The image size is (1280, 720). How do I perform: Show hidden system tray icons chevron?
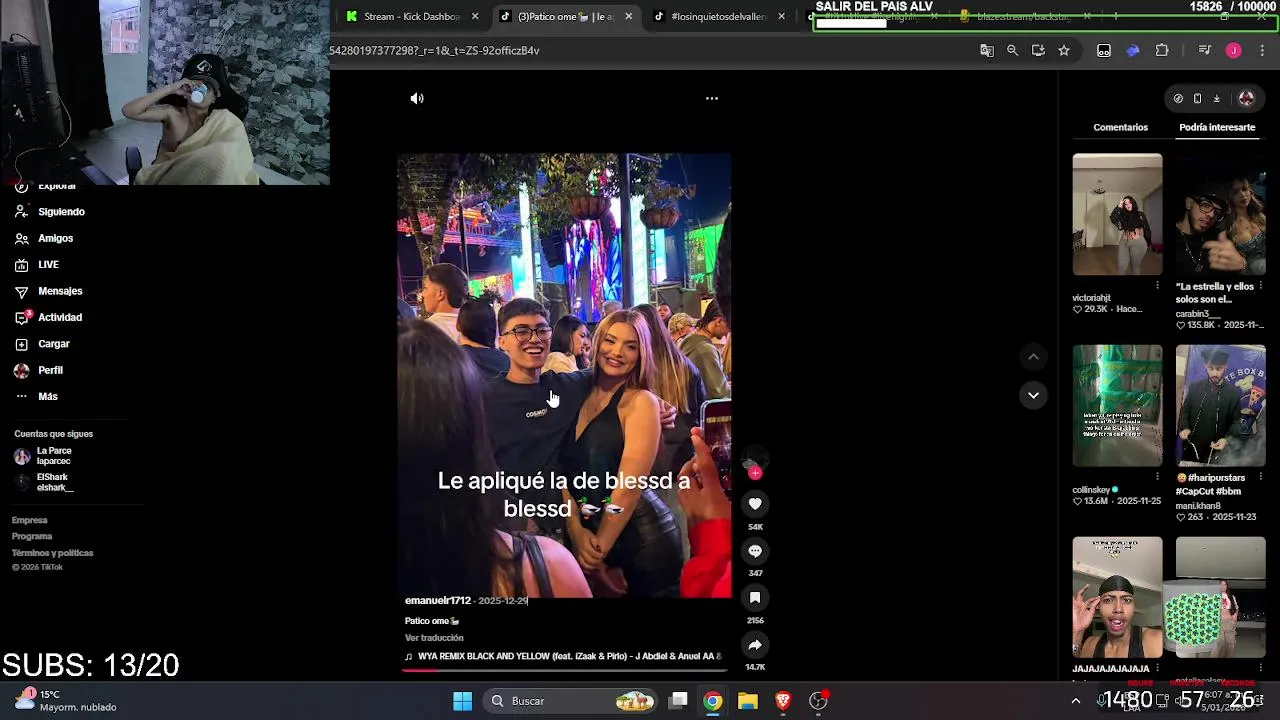pos(1075,701)
